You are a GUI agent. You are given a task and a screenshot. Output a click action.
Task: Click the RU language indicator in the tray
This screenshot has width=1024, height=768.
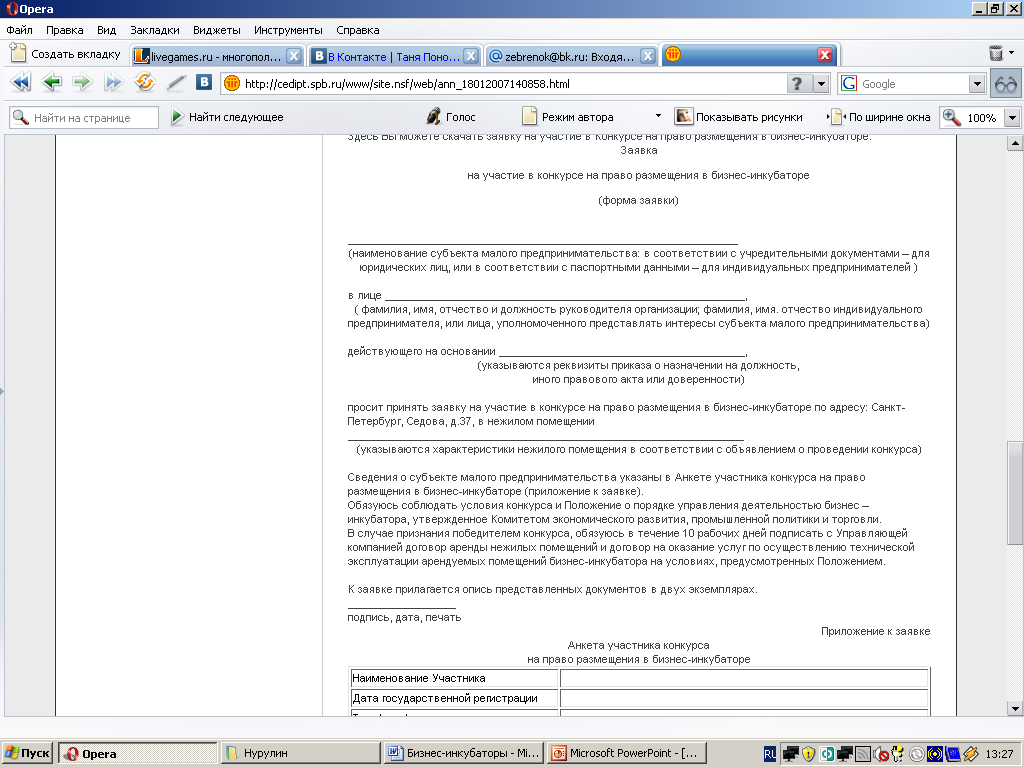[x=770, y=754]
